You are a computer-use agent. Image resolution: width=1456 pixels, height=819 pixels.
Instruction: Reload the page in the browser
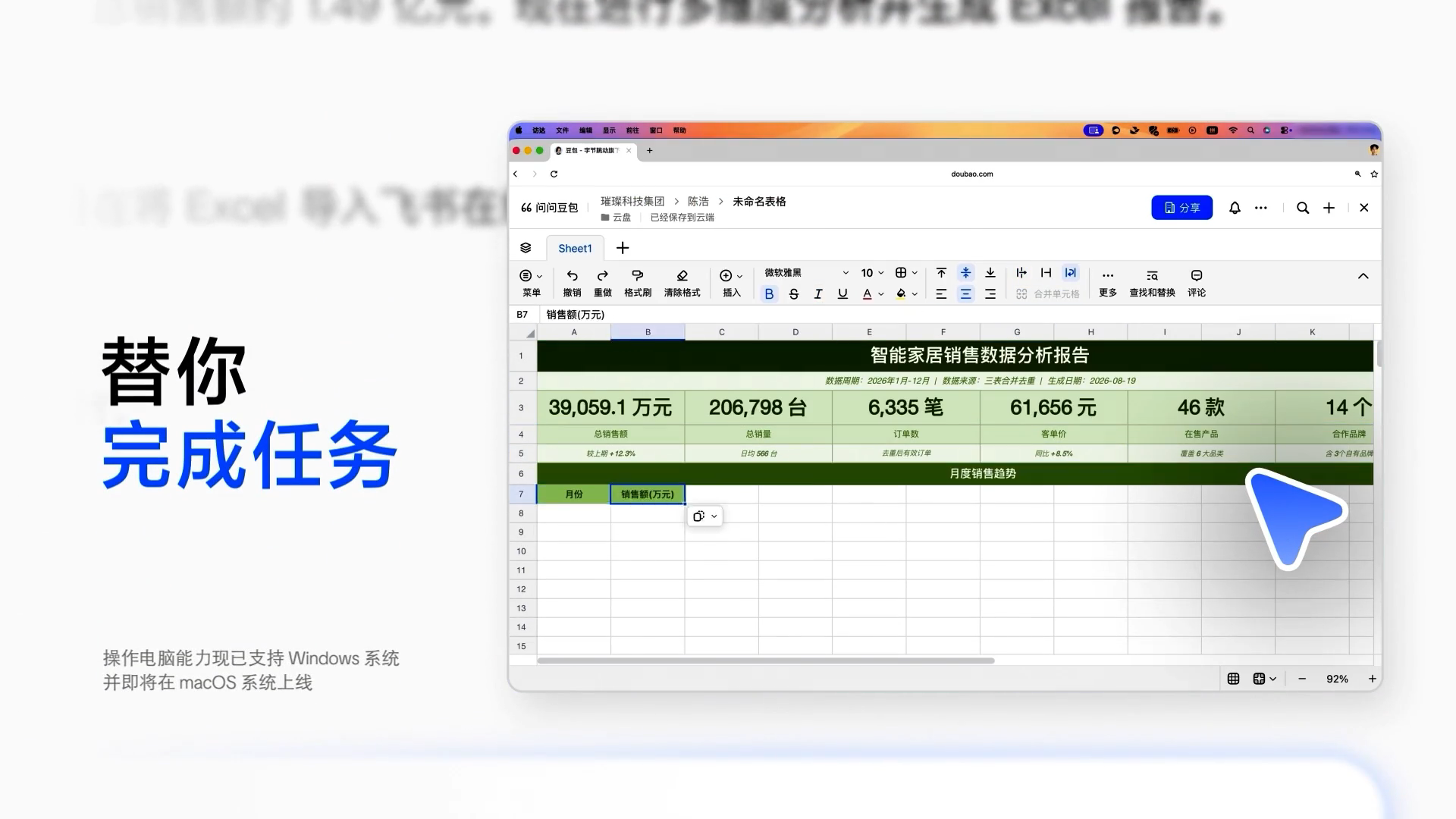coord(554,174)
